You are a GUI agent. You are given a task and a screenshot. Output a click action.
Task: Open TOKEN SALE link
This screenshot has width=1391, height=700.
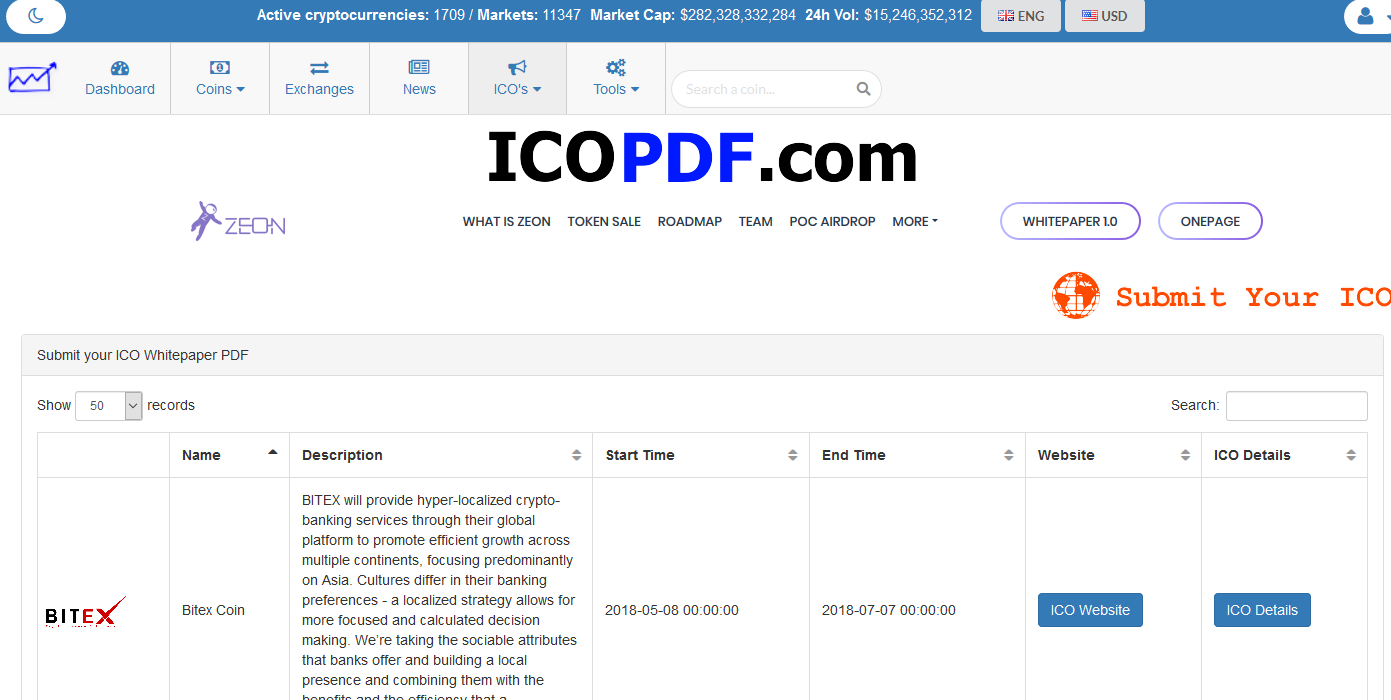tap(604, 222)
